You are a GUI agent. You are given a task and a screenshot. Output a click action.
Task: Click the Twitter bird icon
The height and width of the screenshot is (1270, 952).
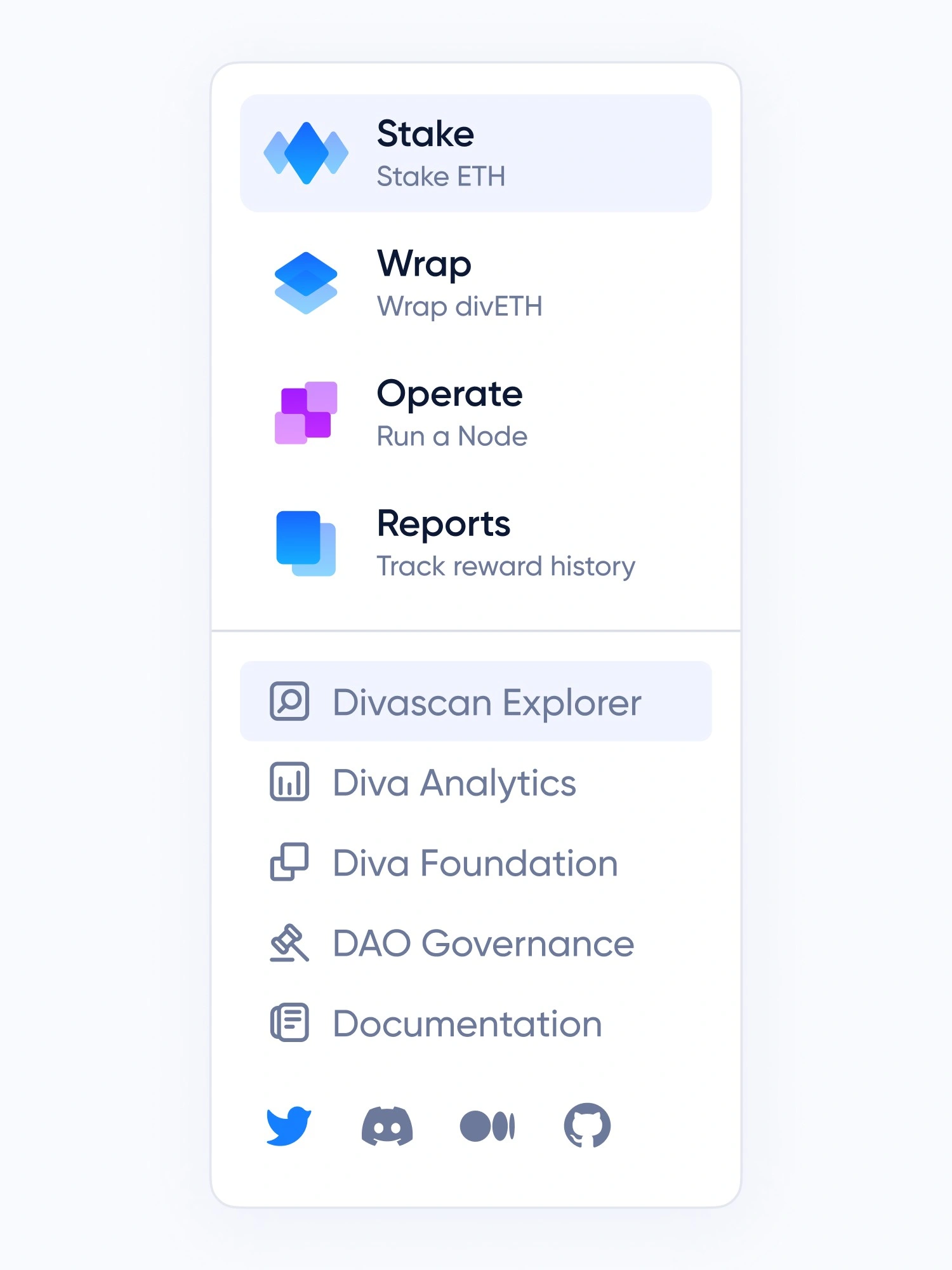coord(289,1126)
